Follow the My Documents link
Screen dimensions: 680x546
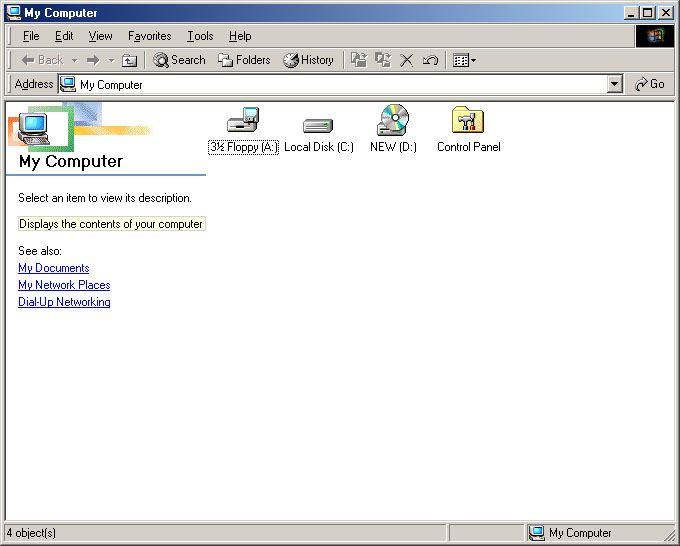point(54,268)
